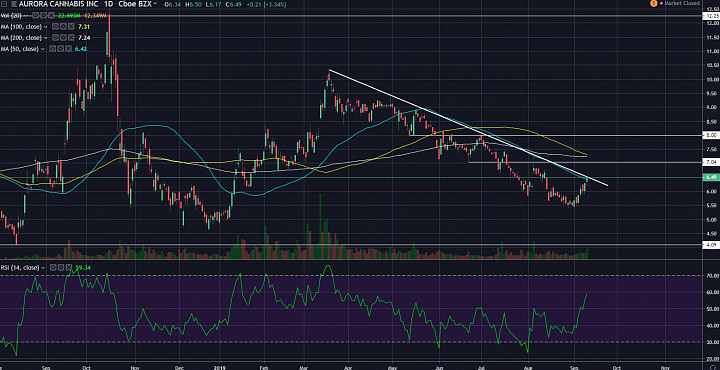Click the orange warning icon near Market Closed
720x370 pixels.
click(653, 3)
